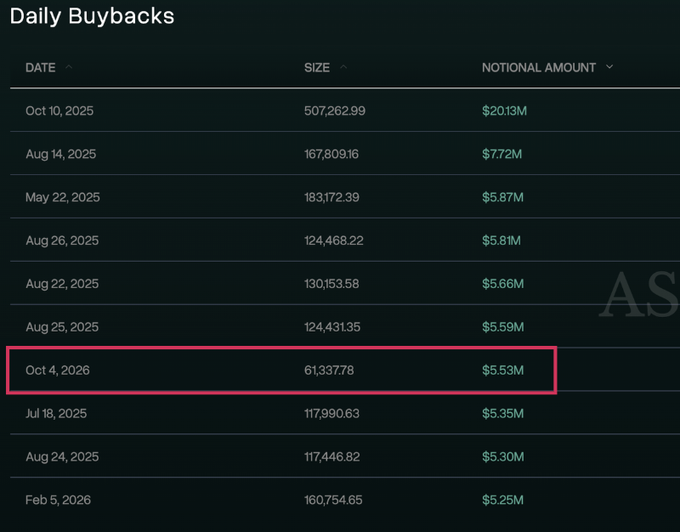
Task: Toggle NOTIONAL AMOUNT descending chevron
Action: [609, 67]
